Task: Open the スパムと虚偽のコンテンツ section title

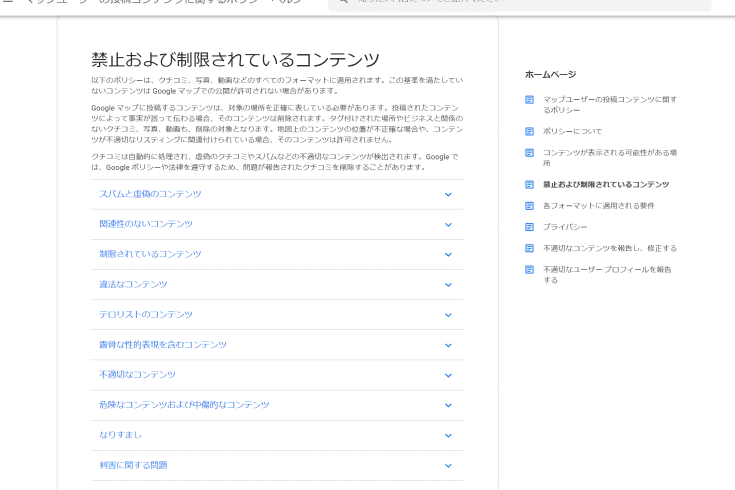Action: [150, 194]
